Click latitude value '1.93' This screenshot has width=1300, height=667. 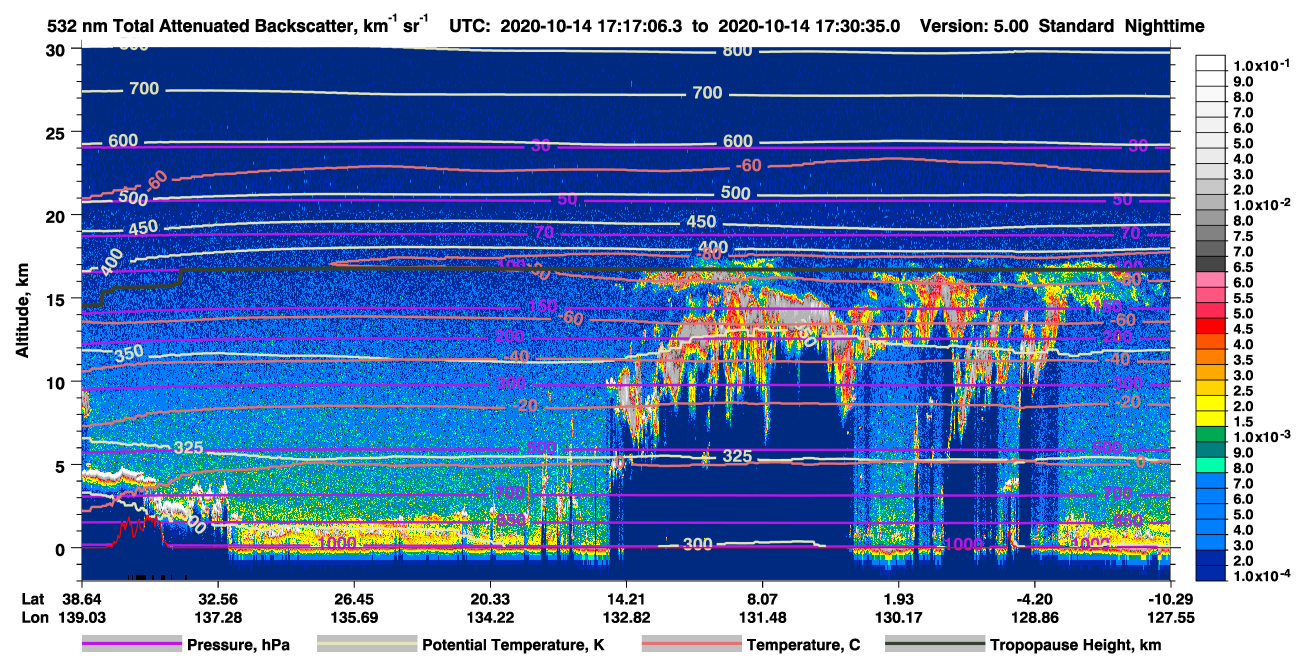[899, 598]
